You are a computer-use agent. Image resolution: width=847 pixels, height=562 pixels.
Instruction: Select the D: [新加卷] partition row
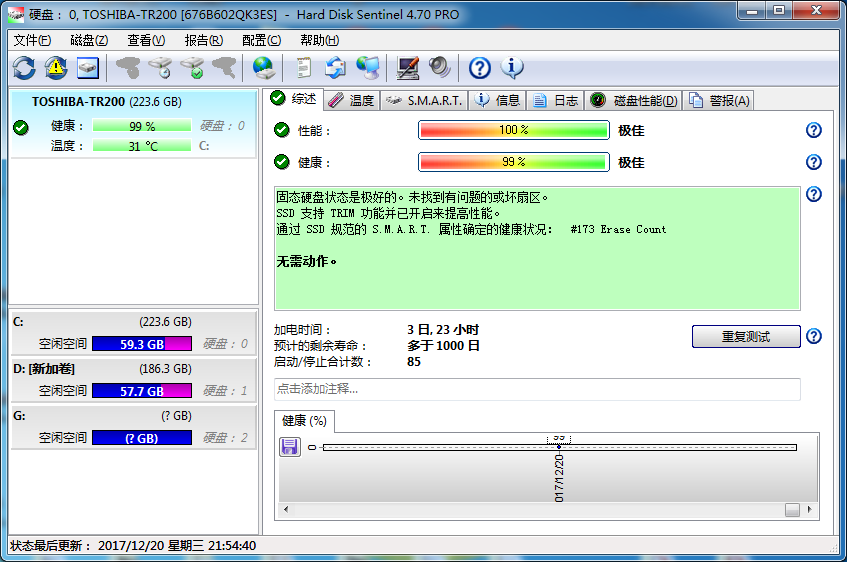[133, 380]
